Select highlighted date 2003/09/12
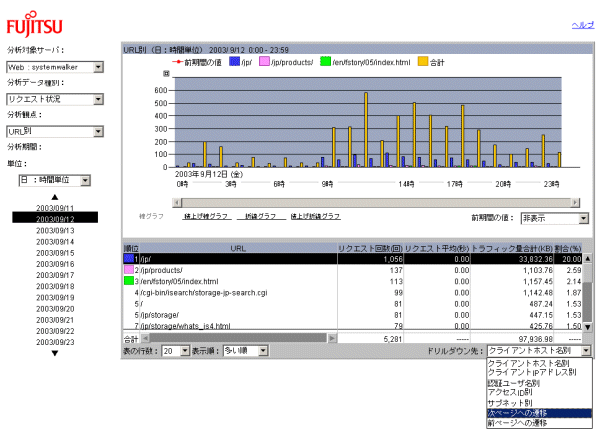Viewport: 600px width, 430px height. point(55,219)
